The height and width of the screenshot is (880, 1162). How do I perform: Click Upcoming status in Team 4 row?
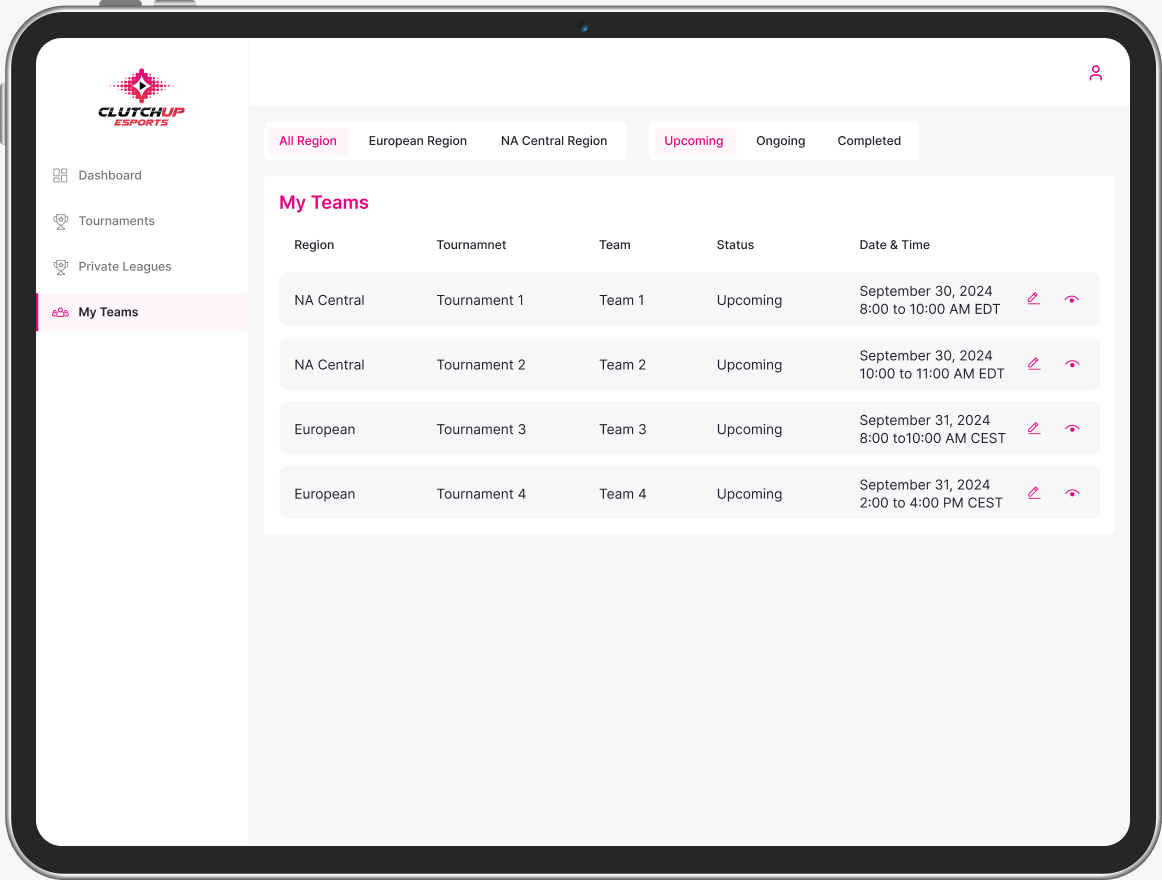pyautogui.click(x=749, y=494)
